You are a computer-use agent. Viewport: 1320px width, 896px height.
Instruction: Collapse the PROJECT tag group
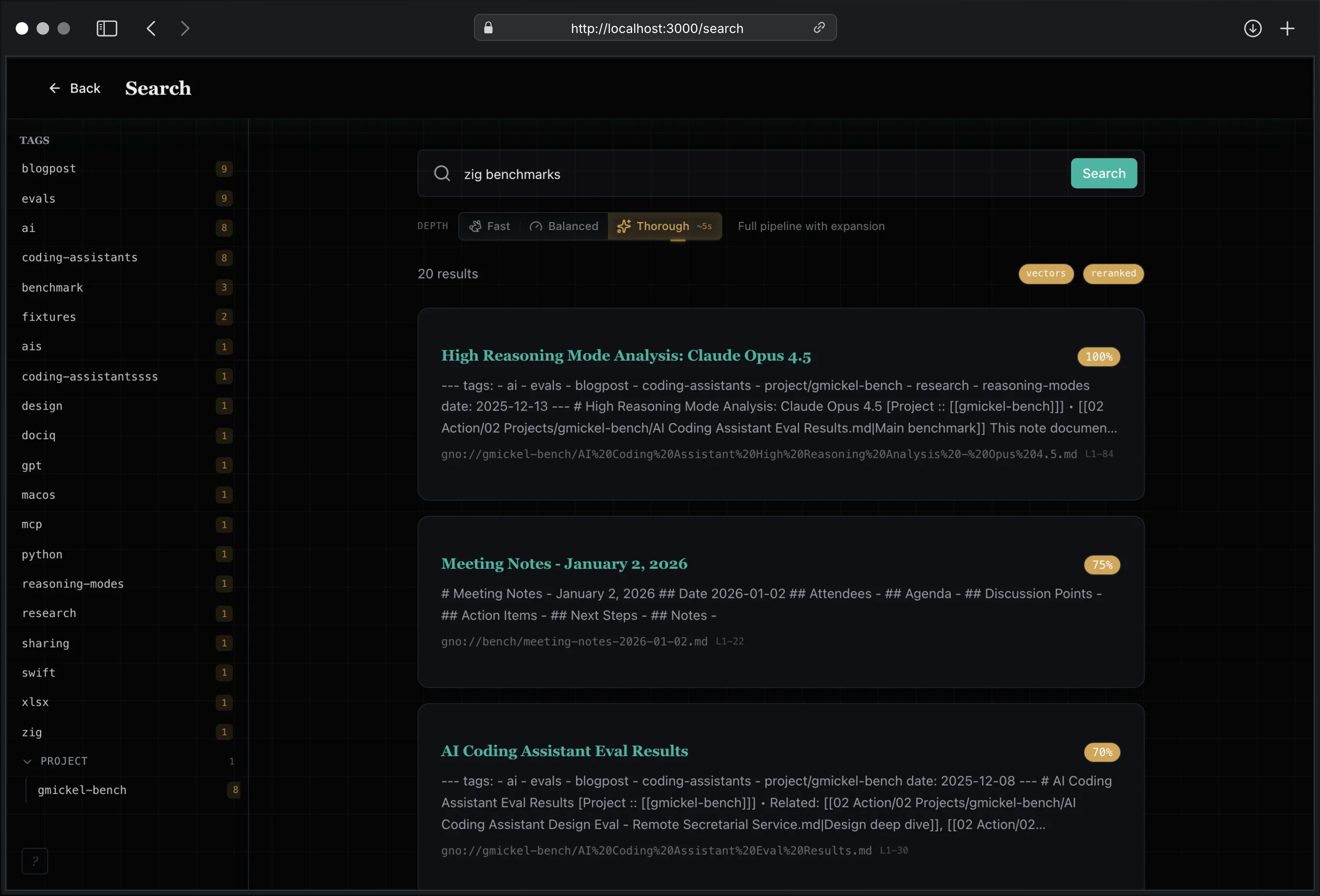(x=27, y=761)
